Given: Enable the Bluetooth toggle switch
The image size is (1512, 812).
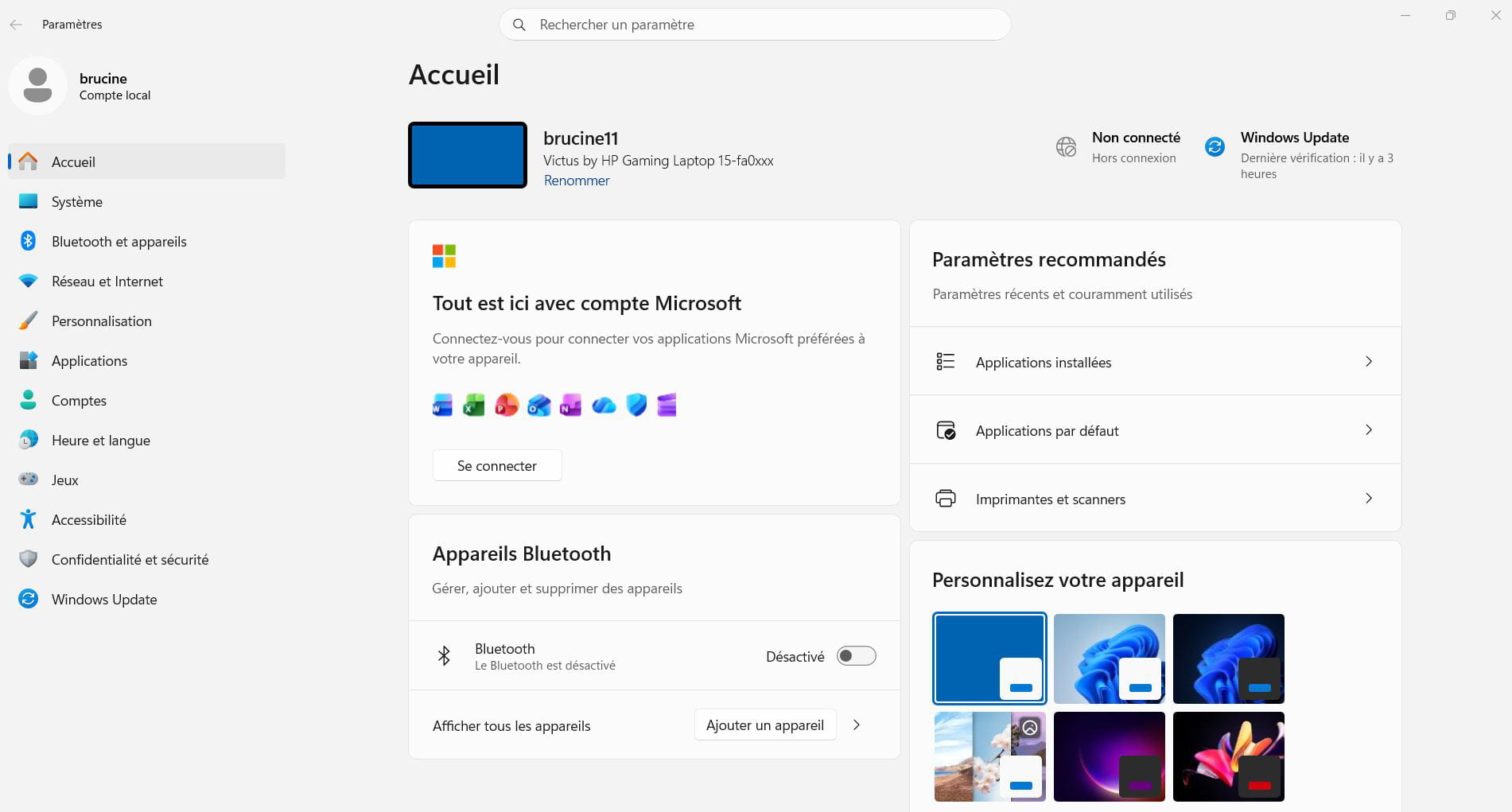Looking at the screenshot, I should point(856,656).
